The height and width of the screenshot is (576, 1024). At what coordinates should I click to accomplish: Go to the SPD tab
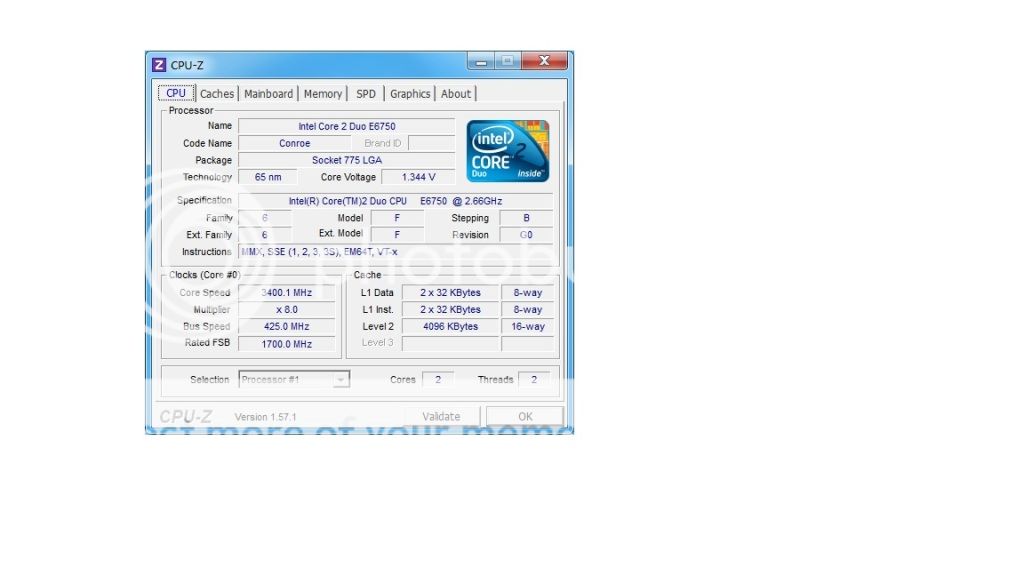point(366,93)
